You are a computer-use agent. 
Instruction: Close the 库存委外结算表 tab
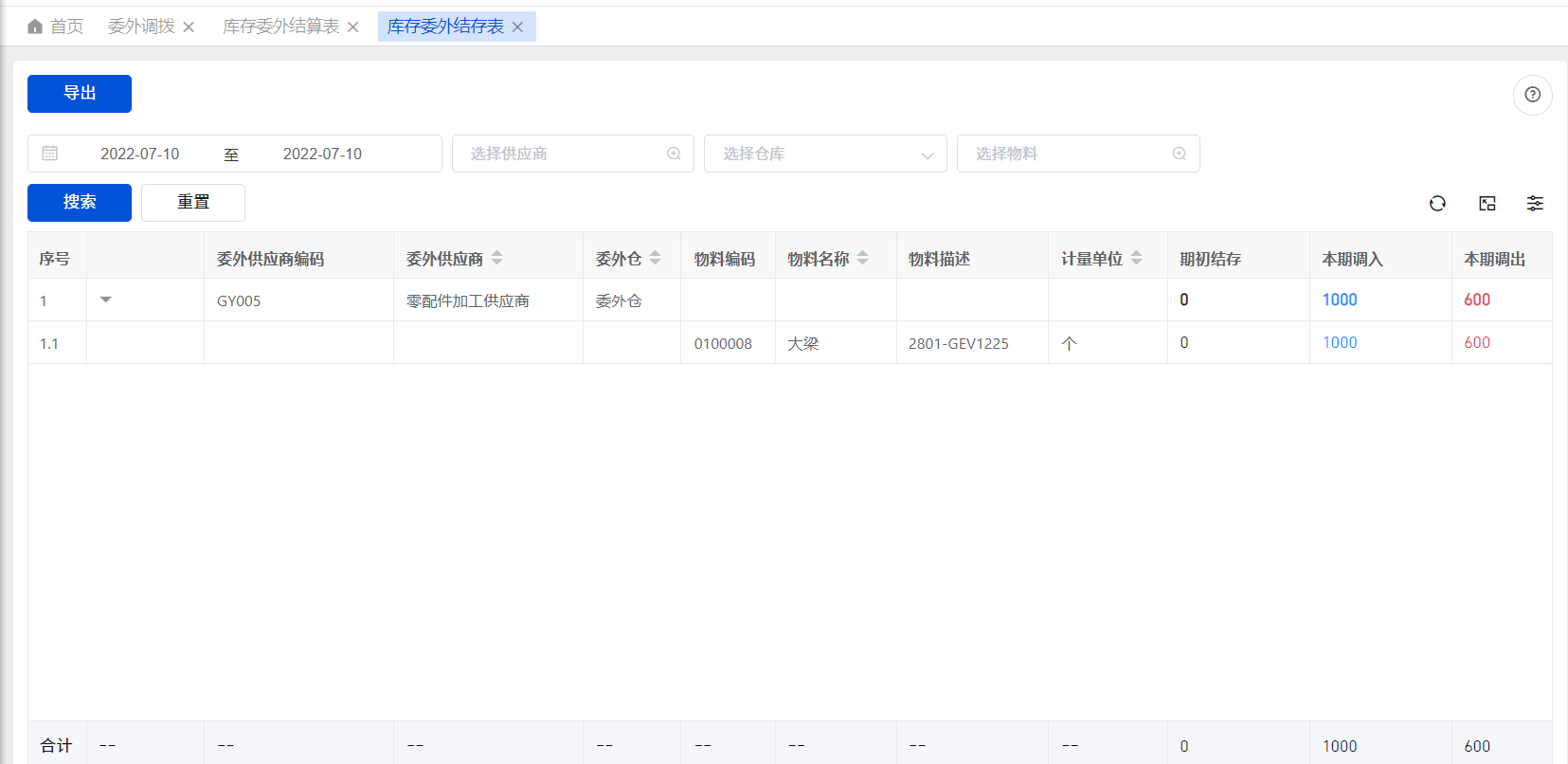pyautogui.click(x=352, y=27)
